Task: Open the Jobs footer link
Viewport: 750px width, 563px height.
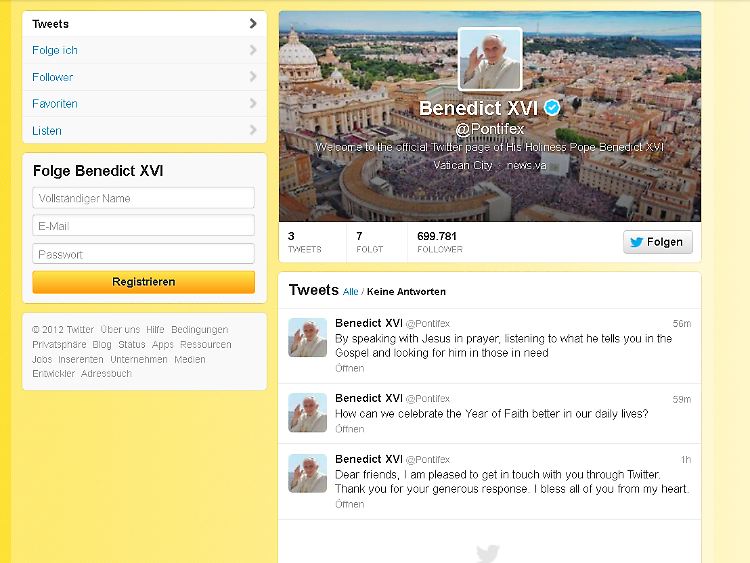Action: point(42,359)
